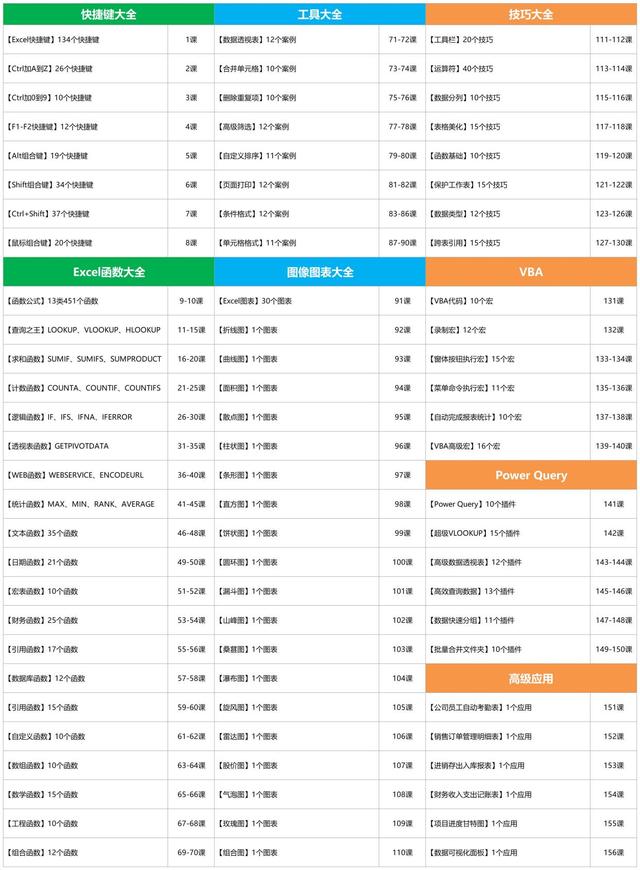Select the 110课 lesson number cell
Screen dimensions: 640x870
click(x=402, y=852)
